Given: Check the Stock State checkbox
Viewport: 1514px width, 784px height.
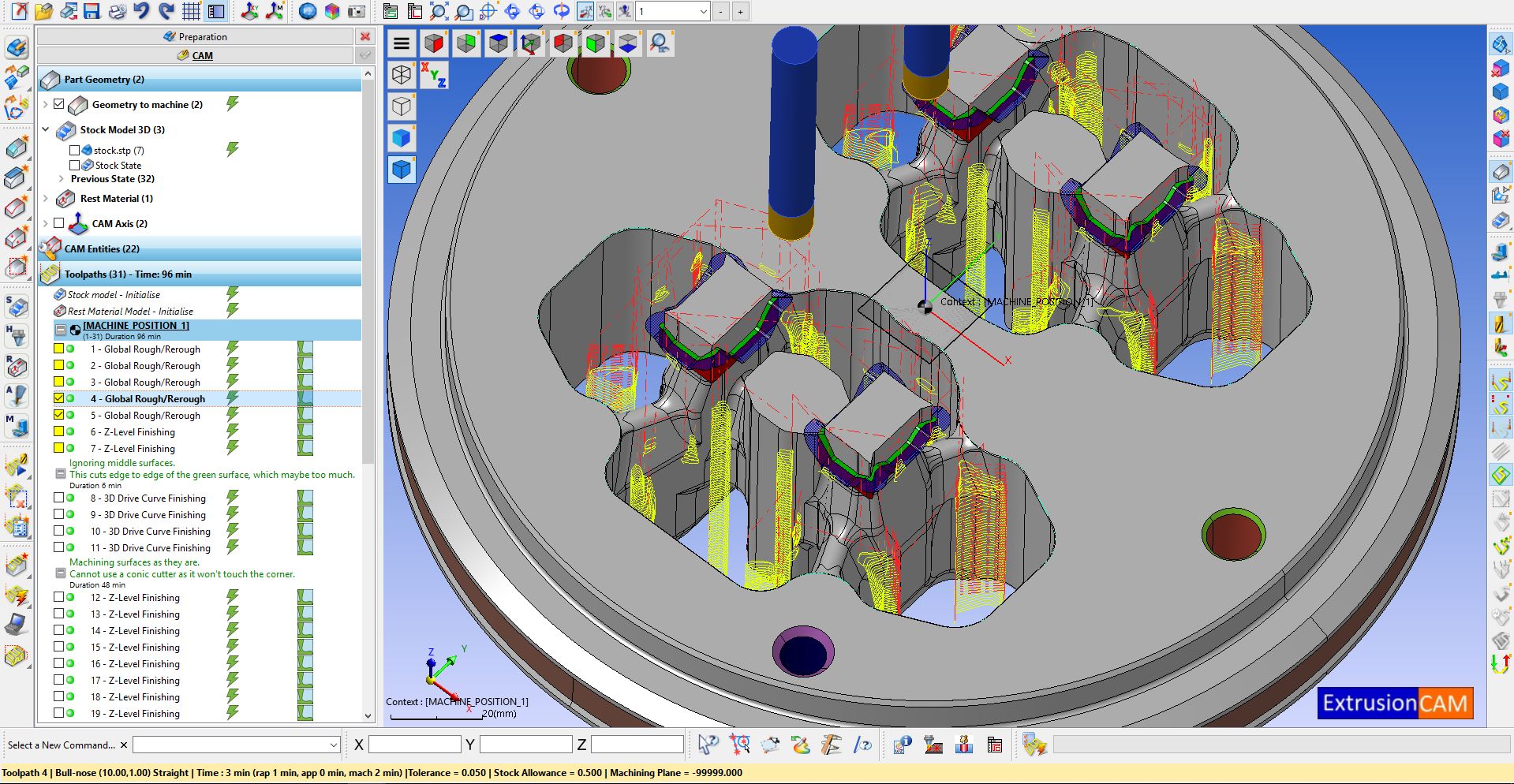Looking at the screenshot, I should [x=74, y=165].
